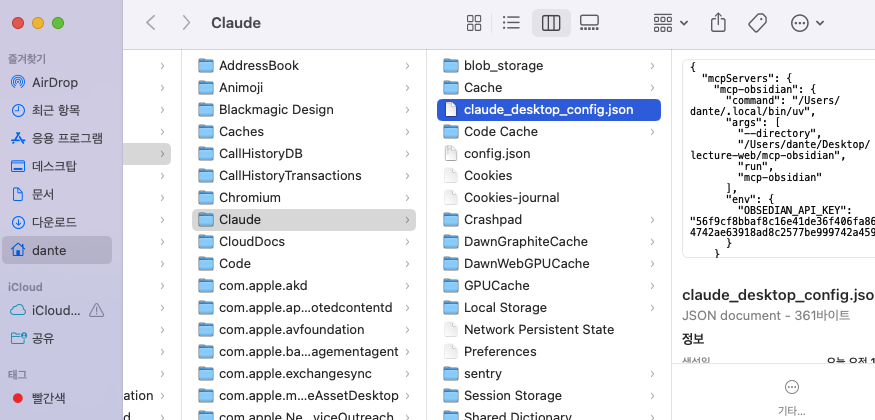
Task: Open the com.apple.avfoundation folder
Action: pyautogui.click(x=304, y=330)
